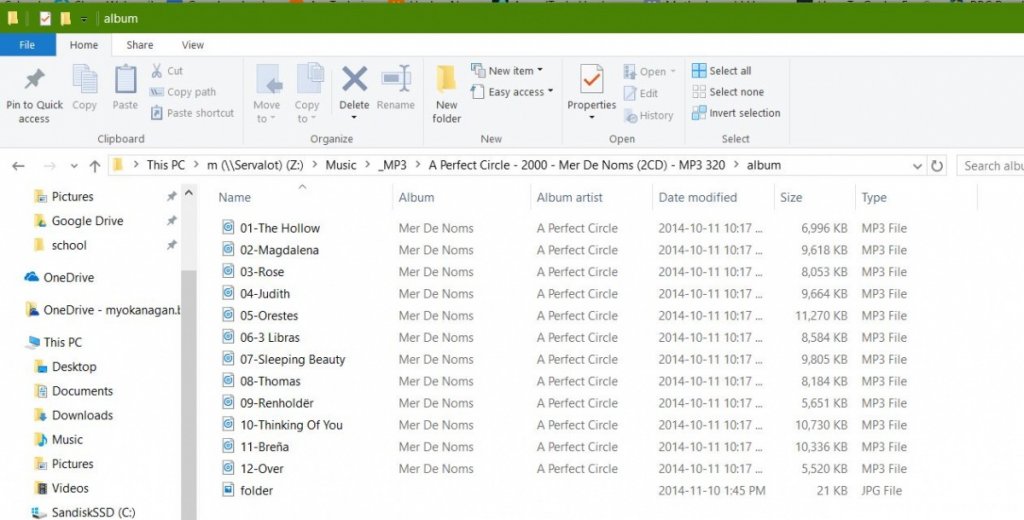The image size is (1024, 520).
Task: Open OneDrive - myokanagan entry
Action: pyautogui.click(x=102, y=310)
